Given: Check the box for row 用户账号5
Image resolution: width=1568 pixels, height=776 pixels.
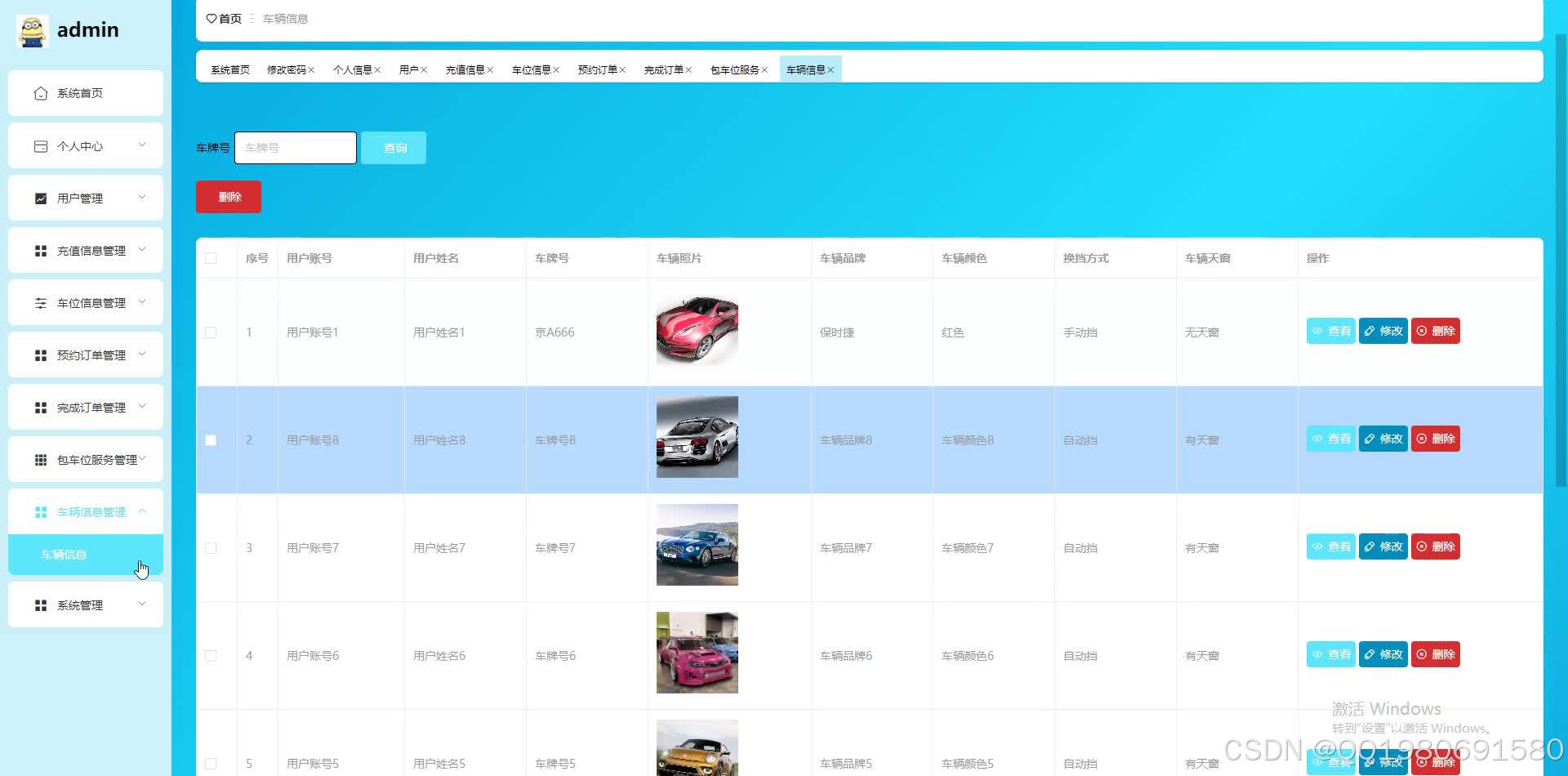Looking at the screenshot, I should coord(211,764).
